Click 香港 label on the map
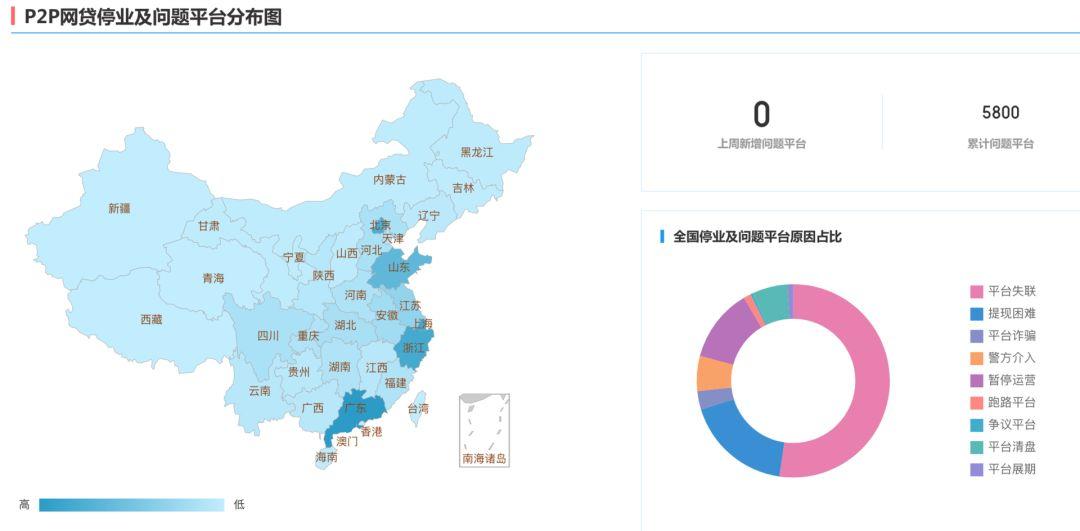The height and width of the screenshot is (531, 1080). [x=371, y=432]
